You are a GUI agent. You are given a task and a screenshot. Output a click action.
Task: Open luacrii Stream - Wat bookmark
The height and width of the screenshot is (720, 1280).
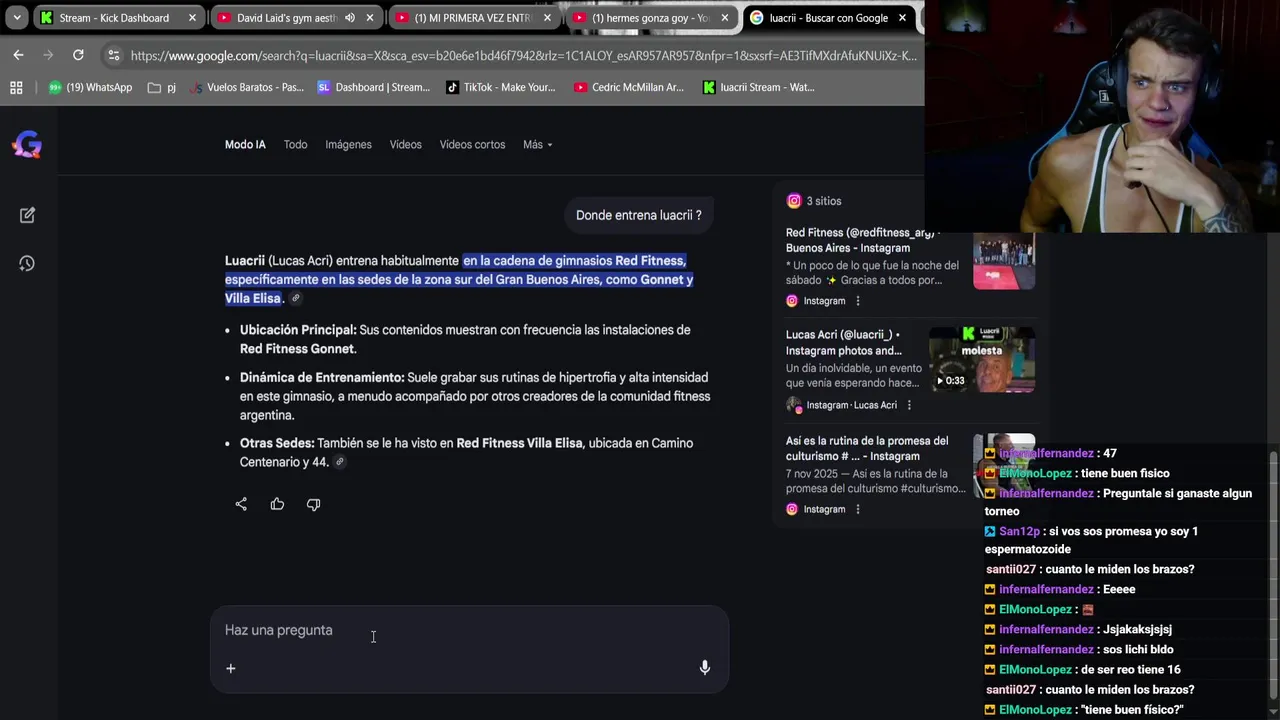(758, 87)
